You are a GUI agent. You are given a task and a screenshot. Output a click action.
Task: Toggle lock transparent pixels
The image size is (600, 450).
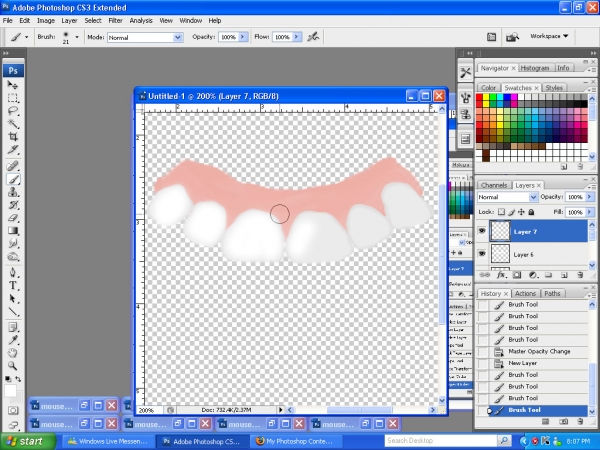point(501,212)
